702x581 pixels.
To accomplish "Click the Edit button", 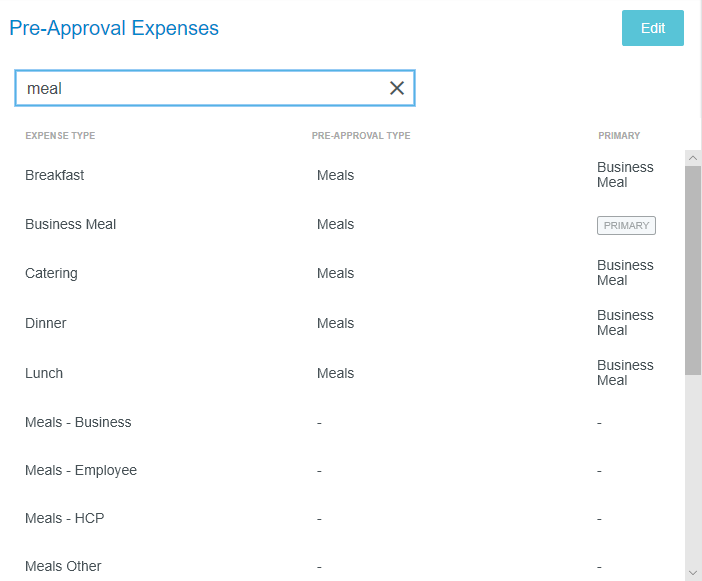I will (x=652, y=28).
